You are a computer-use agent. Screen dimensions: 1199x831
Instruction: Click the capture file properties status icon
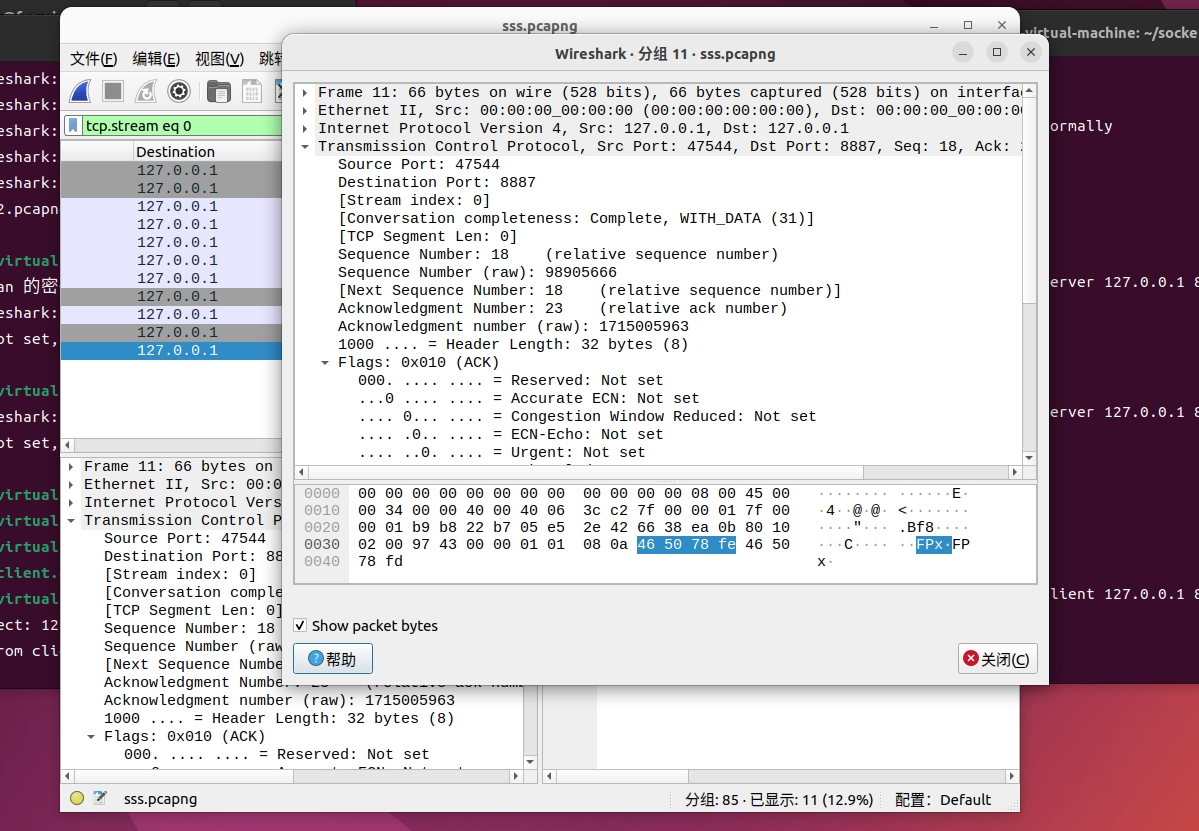(100, 798)
